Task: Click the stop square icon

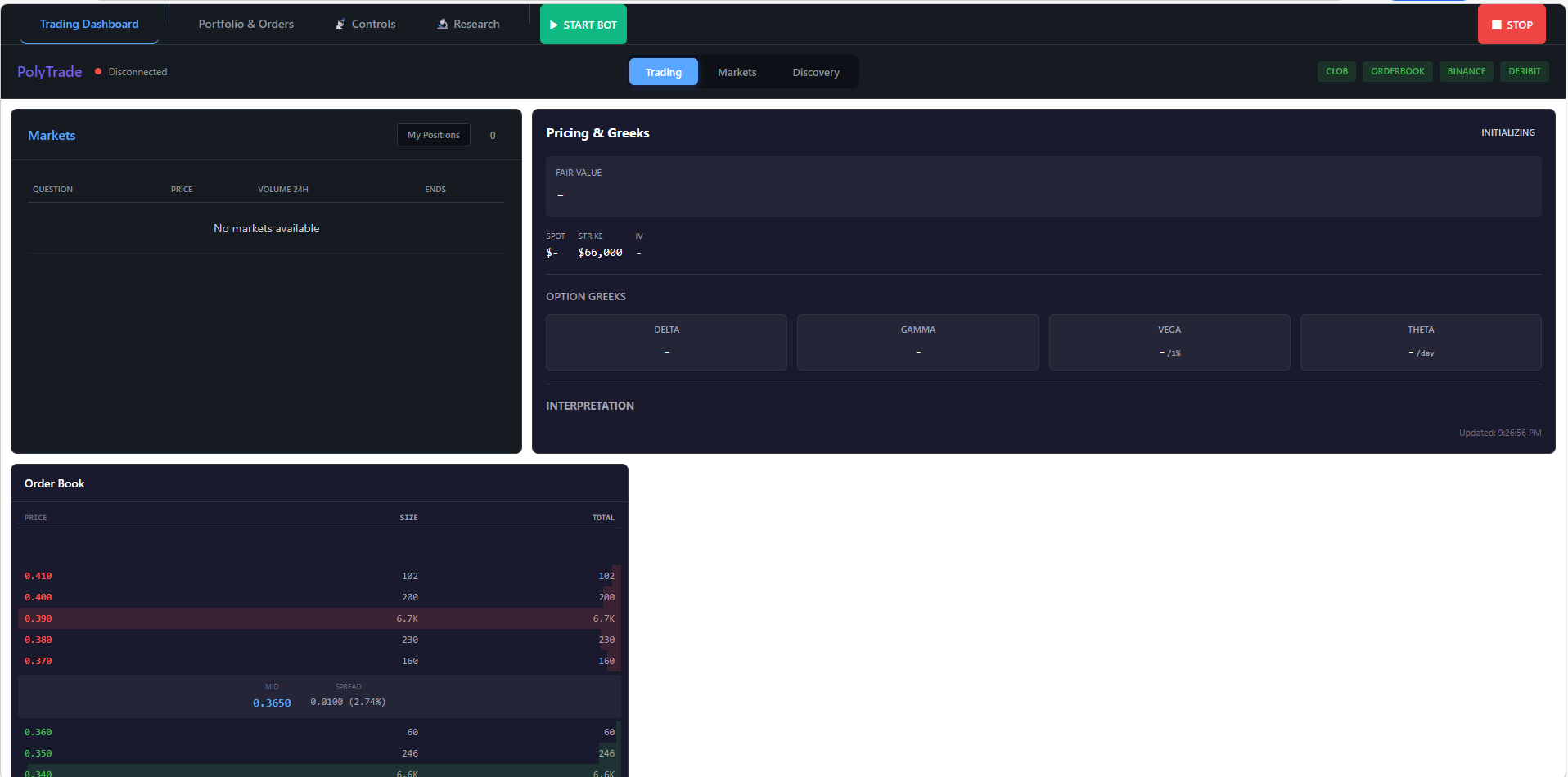Action: click(x=1497, y=25)
